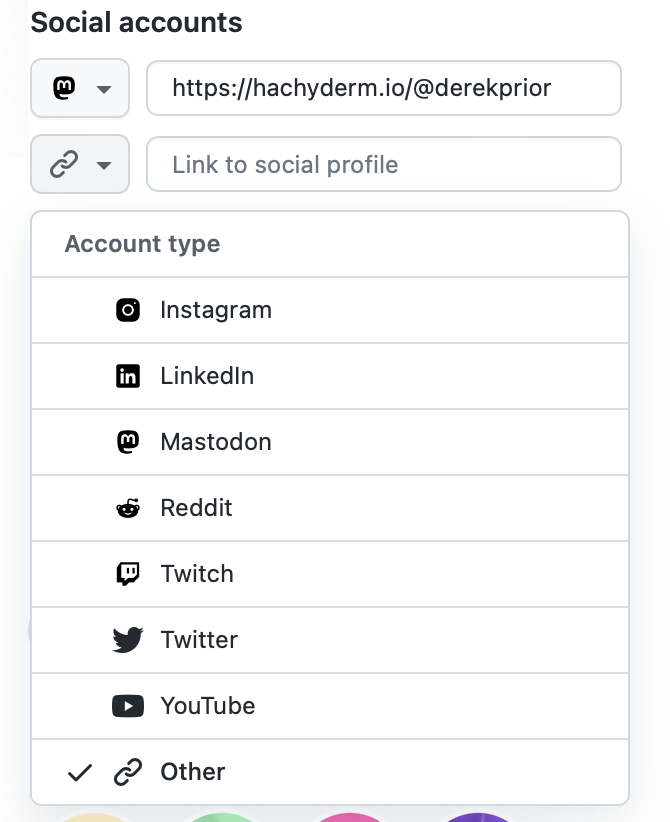Image resolution: width=670 pixels, height=822 pixels.
Task: Click the hachyderm.io profile URL field
Action: tap(384, 88)
